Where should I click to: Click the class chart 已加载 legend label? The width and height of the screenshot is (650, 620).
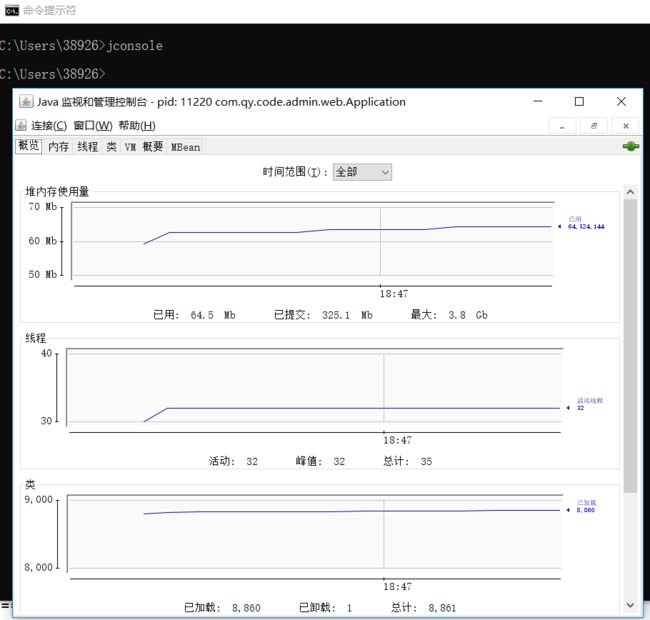point(587,503)
